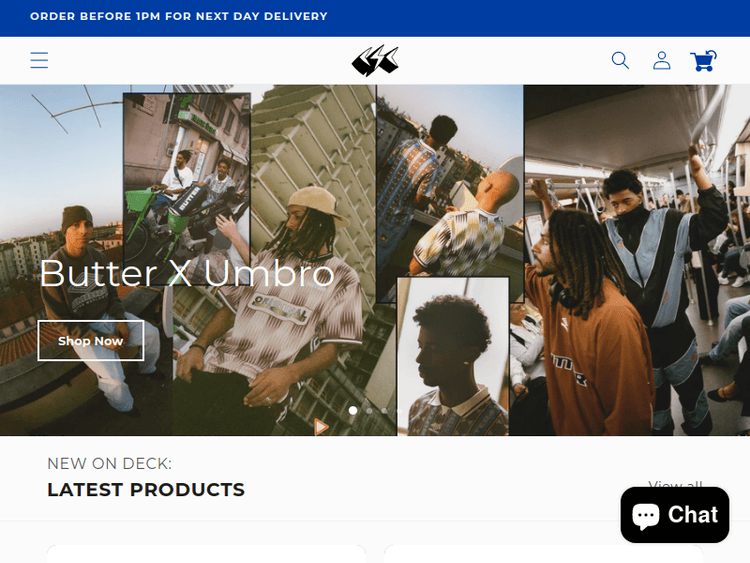
Task: Select the second slideshow dot
Action: [369, 410]
